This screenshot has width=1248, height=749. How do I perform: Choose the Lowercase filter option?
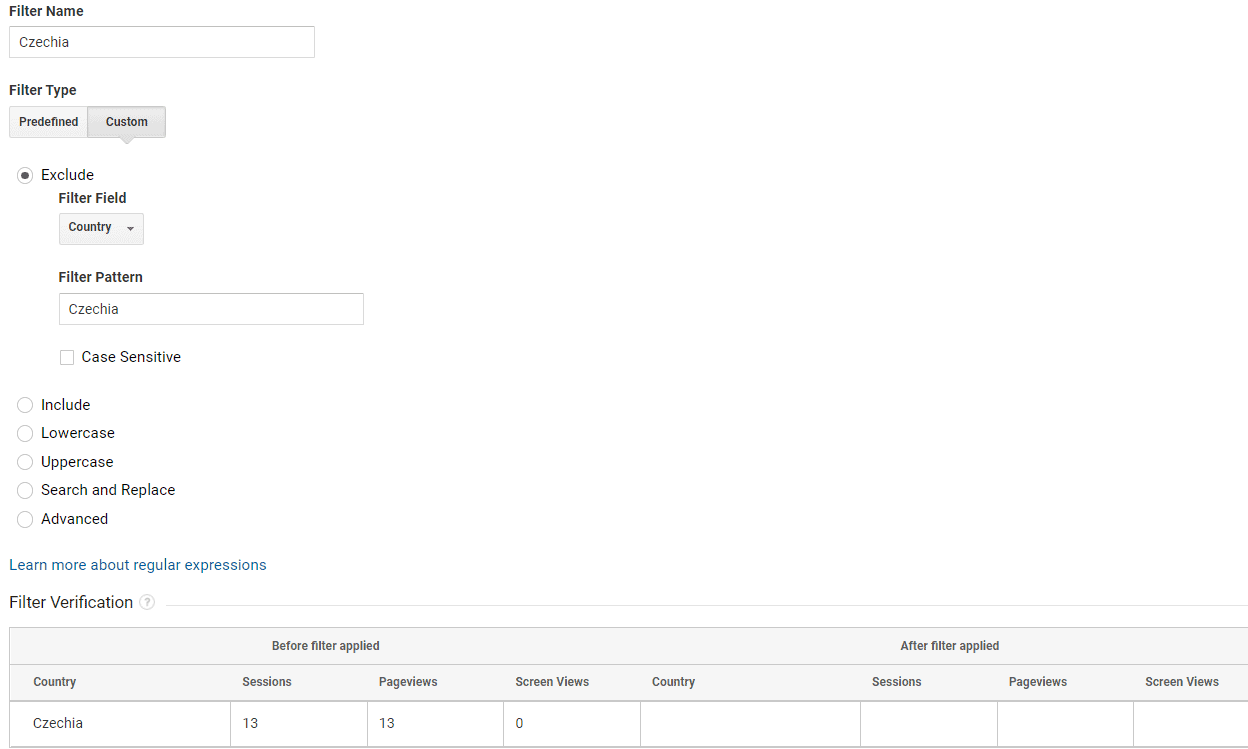point(25,433)
